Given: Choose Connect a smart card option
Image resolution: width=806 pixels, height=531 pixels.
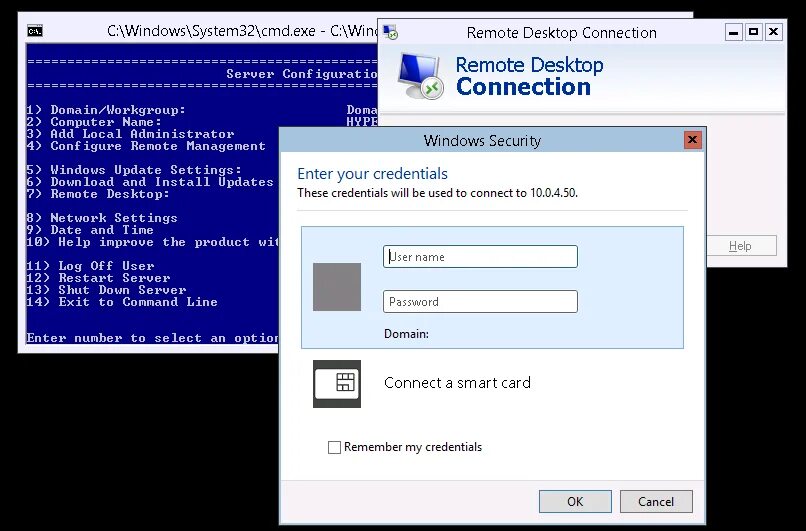Looking at the screenshot, I should pyautogui.click(x=457, y=383).
